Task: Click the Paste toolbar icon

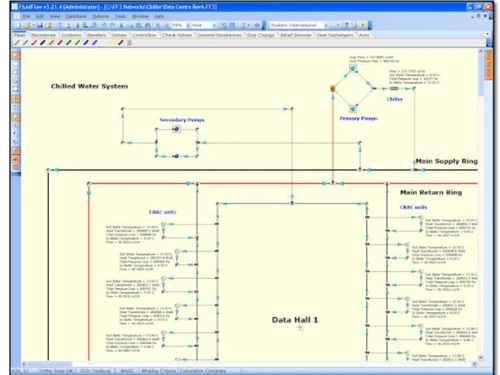Action: 139,25
